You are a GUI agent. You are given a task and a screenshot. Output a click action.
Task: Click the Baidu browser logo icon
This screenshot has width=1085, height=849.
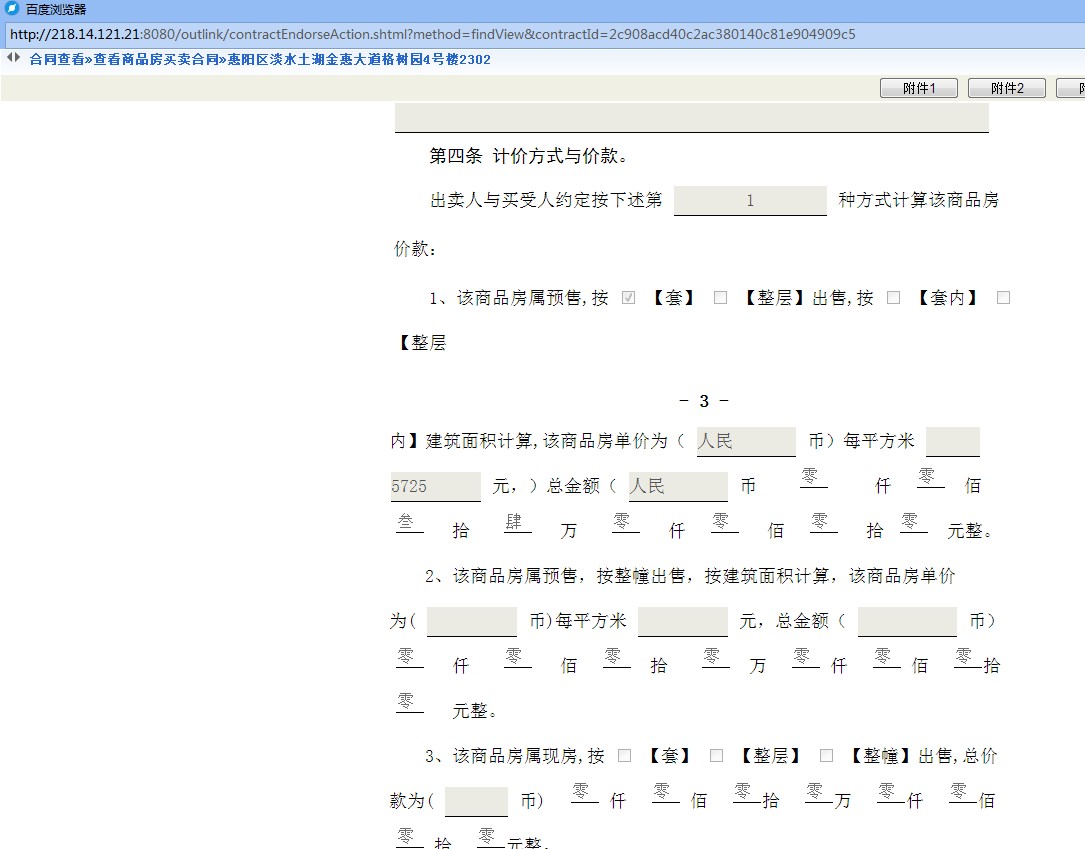12,9
